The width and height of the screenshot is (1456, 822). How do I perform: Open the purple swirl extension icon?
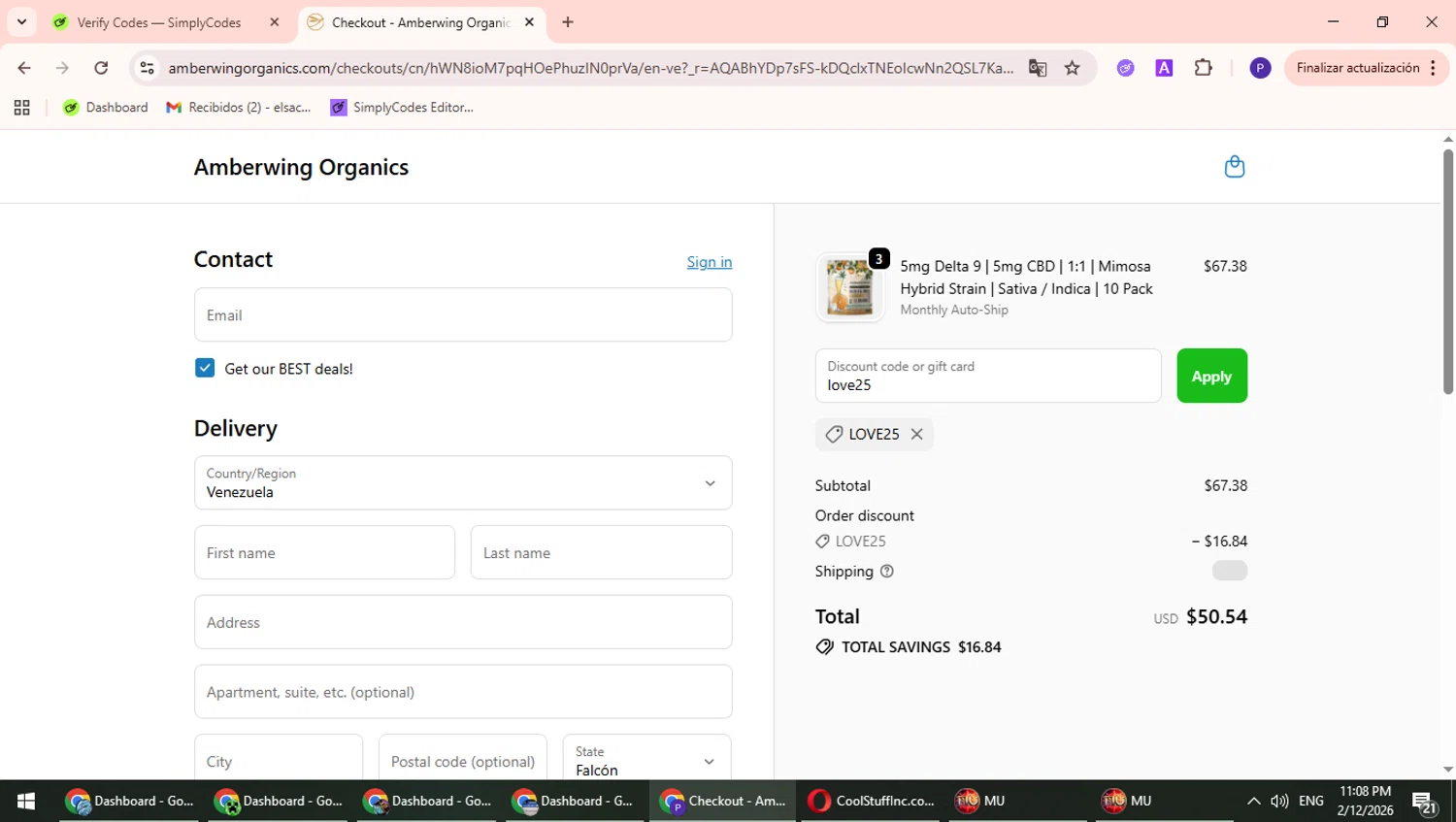pos(1125,68)
